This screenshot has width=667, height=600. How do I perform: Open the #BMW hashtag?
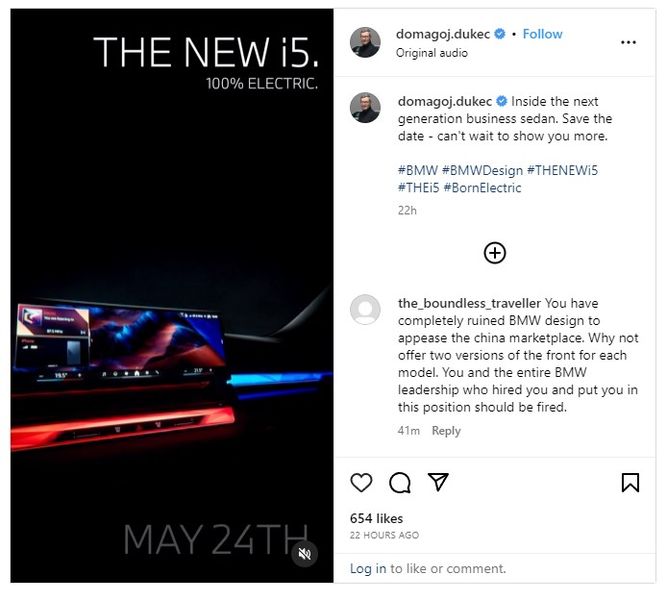[x=418, y=170]
